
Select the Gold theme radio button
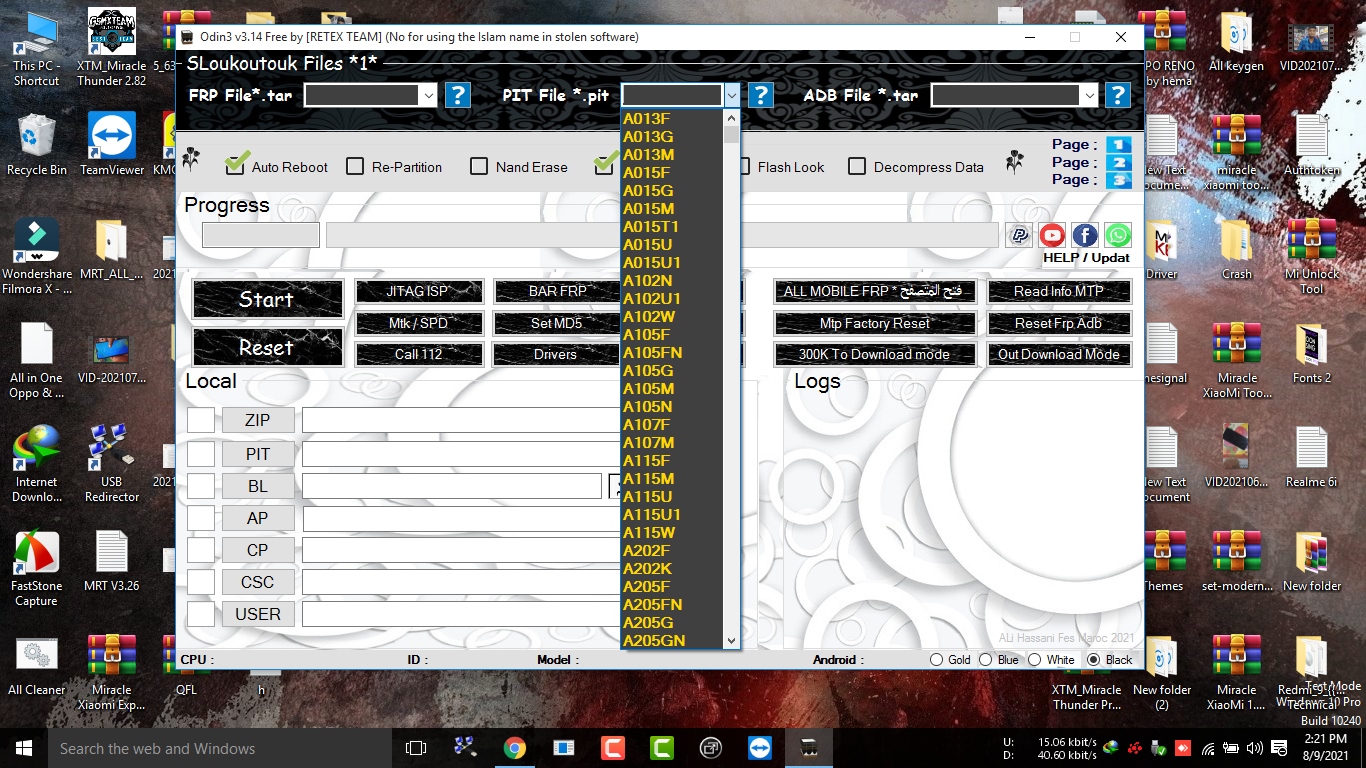pos(937,660)
